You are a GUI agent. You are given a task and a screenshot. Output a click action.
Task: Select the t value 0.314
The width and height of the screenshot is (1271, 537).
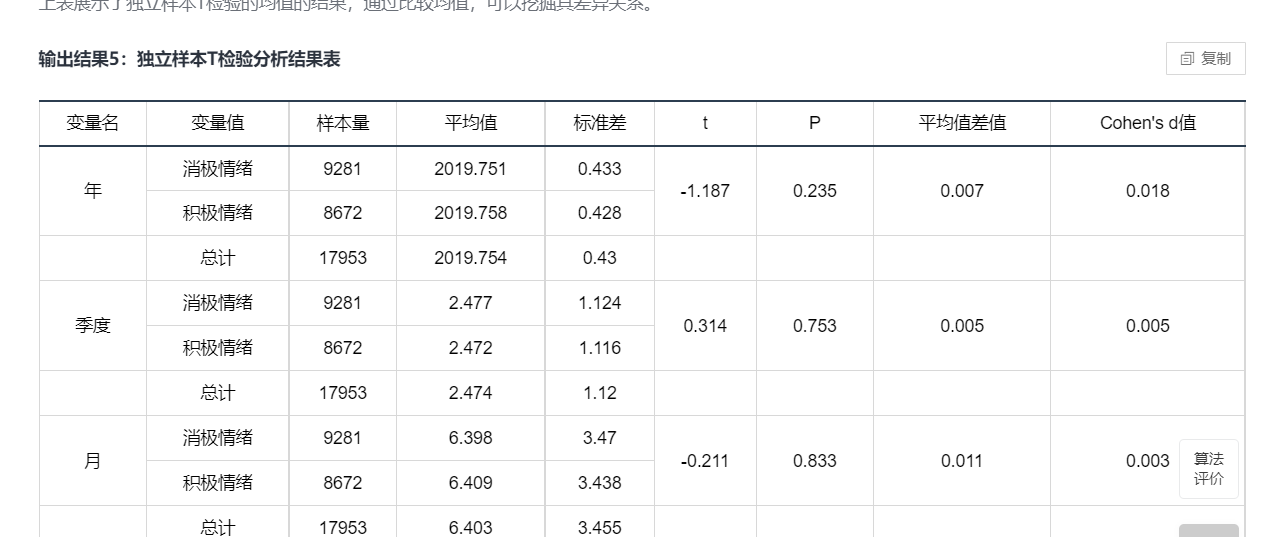click(705, 326)
